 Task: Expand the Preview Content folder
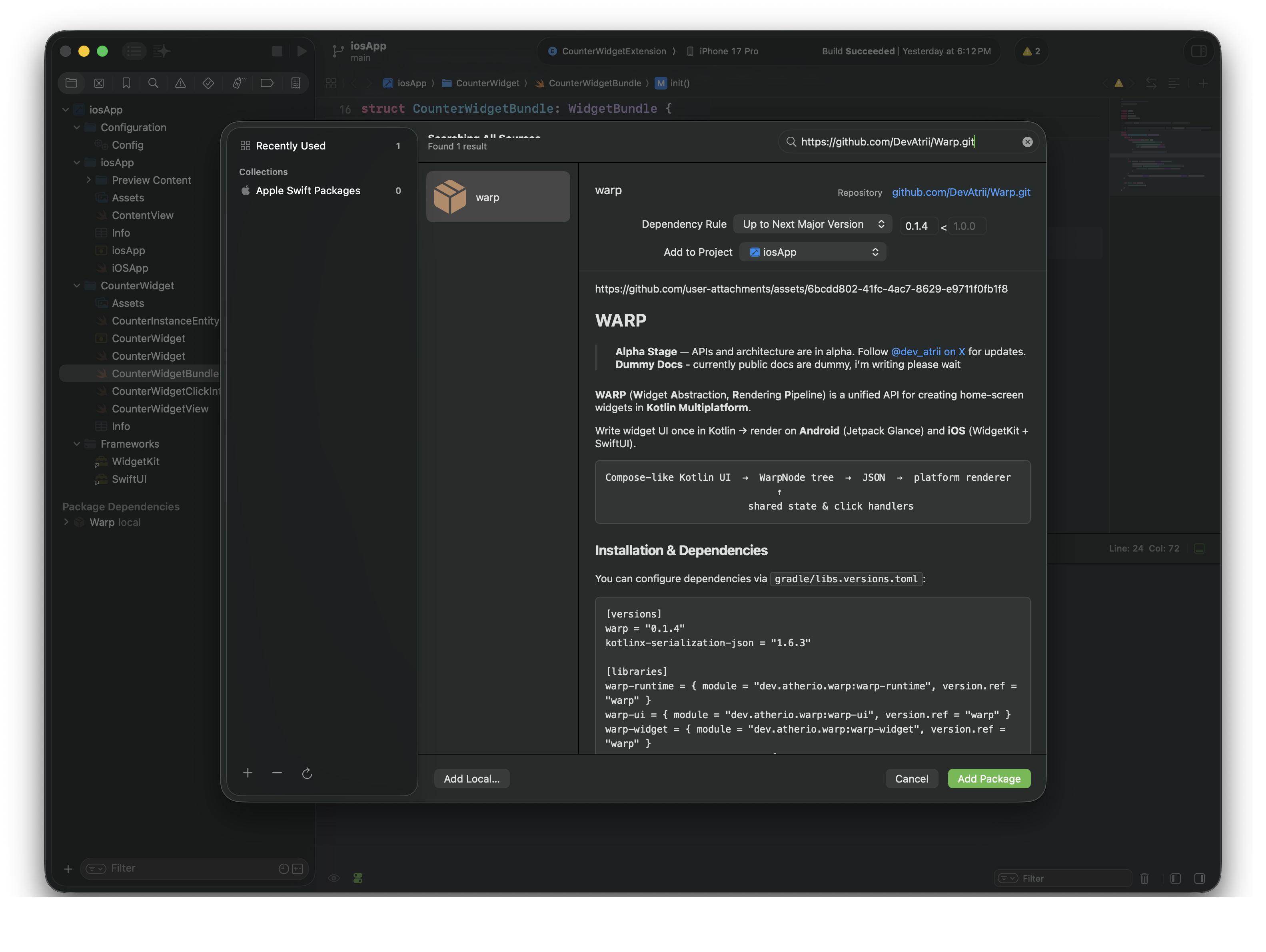[x=88, y=179]
